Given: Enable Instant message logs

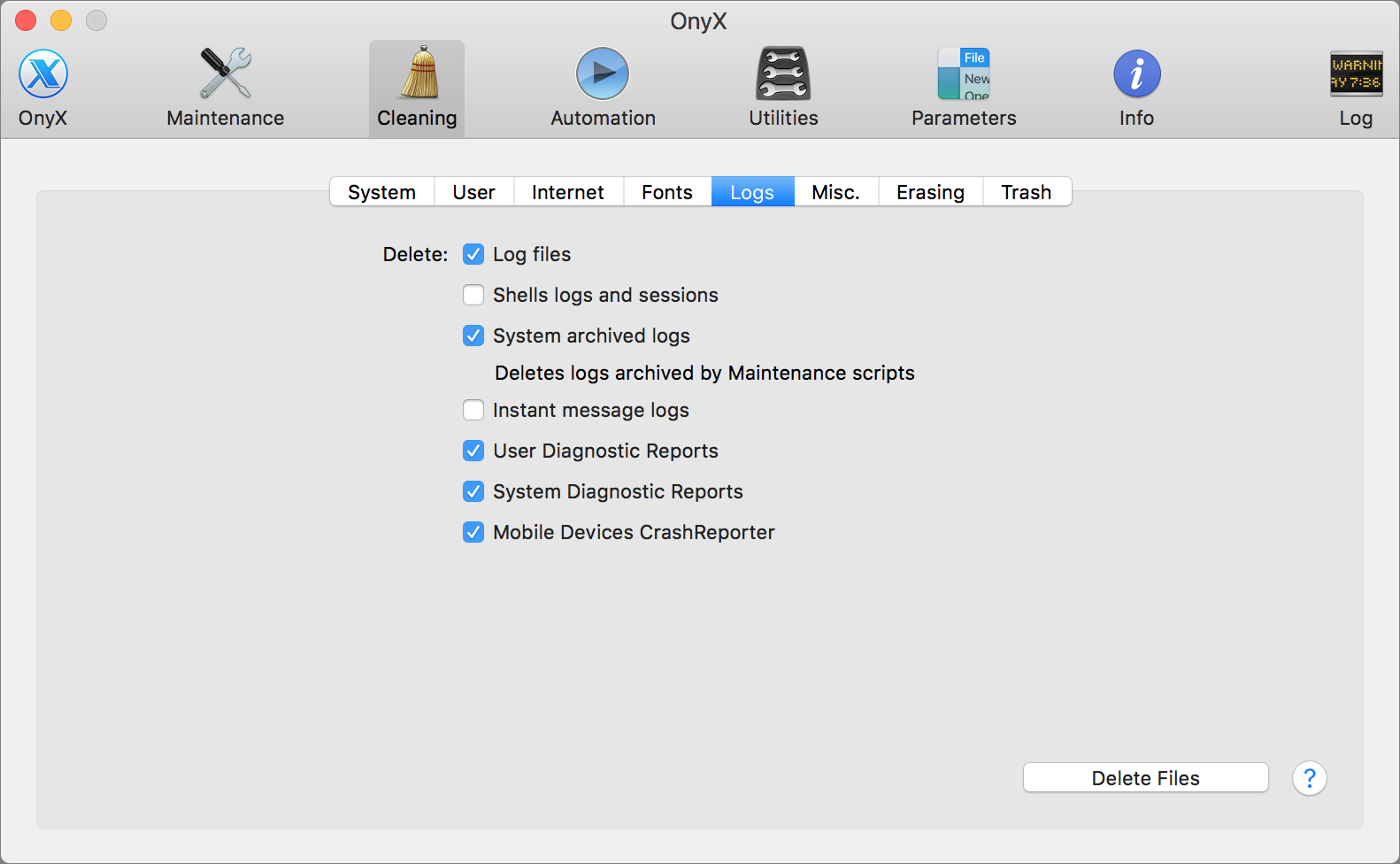Looking at the screenshot, I should point(473,410).
